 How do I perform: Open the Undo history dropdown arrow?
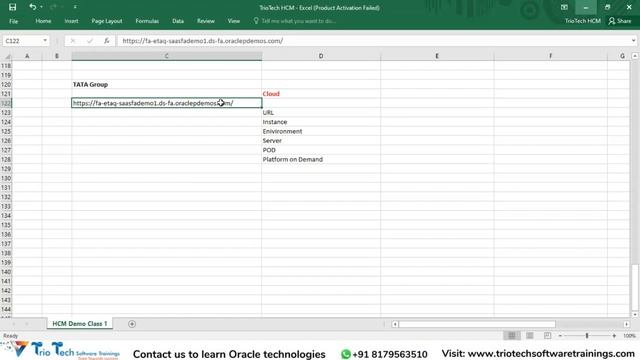click(x=41, y=7)
